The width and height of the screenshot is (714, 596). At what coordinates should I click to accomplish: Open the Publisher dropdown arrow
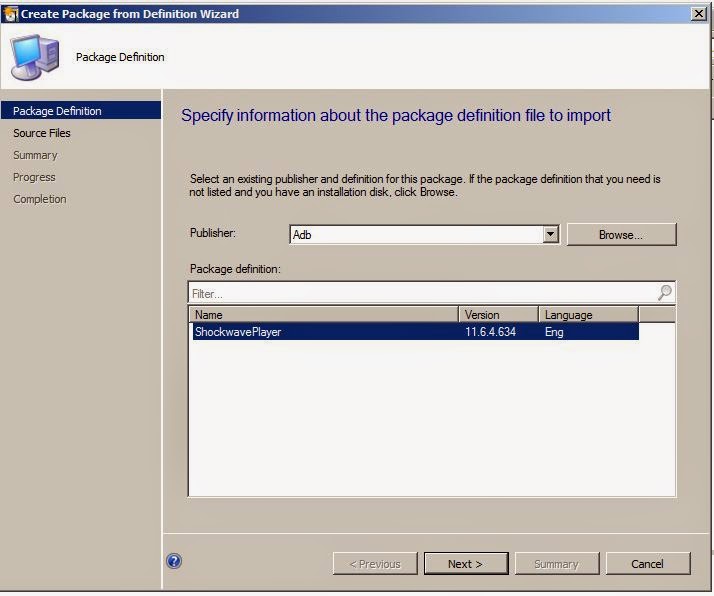[551, 234]
